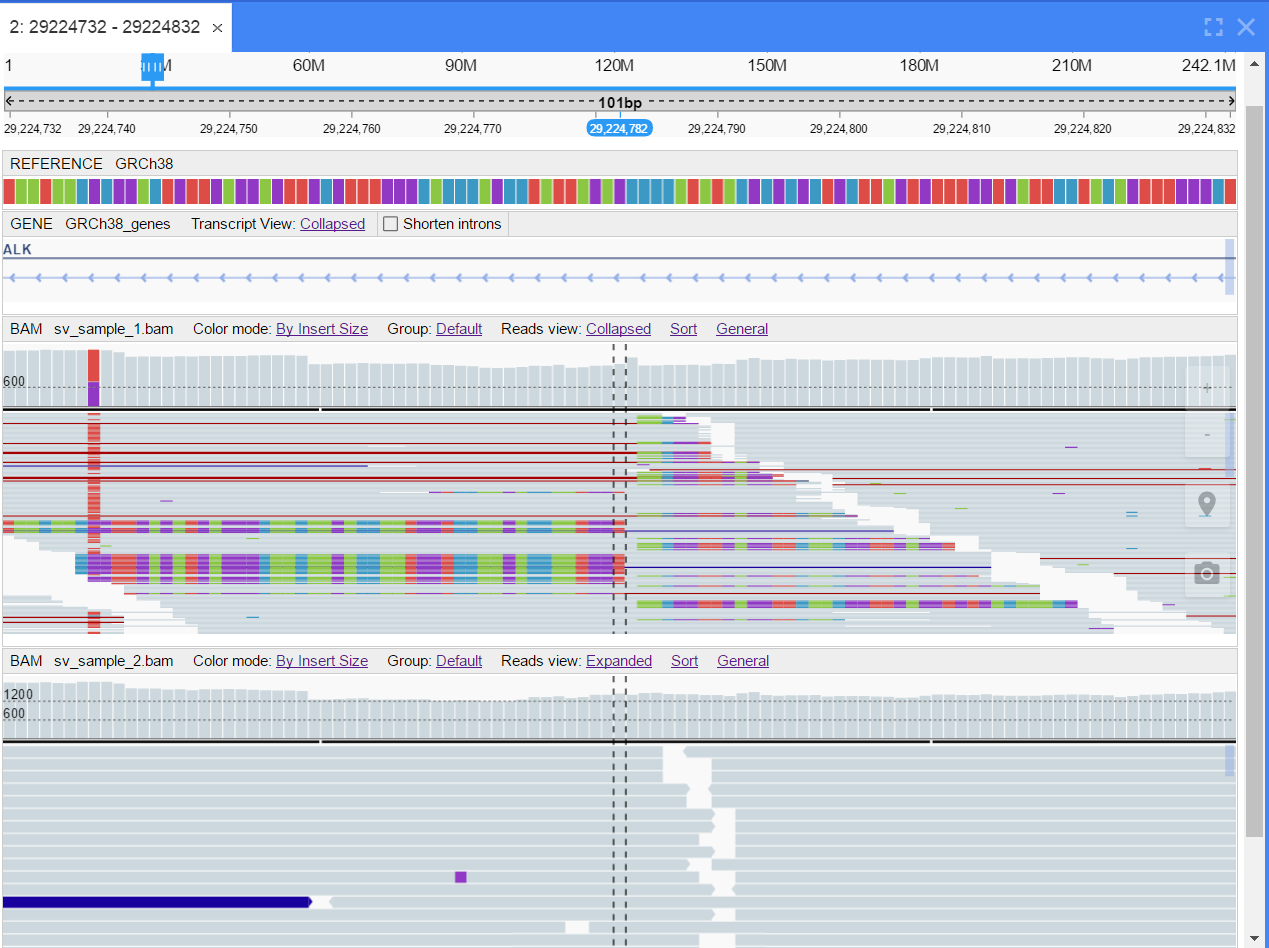Open Transcript View Collapsed dropdown
Viewport: 1269px width, 948px height.
332,224
